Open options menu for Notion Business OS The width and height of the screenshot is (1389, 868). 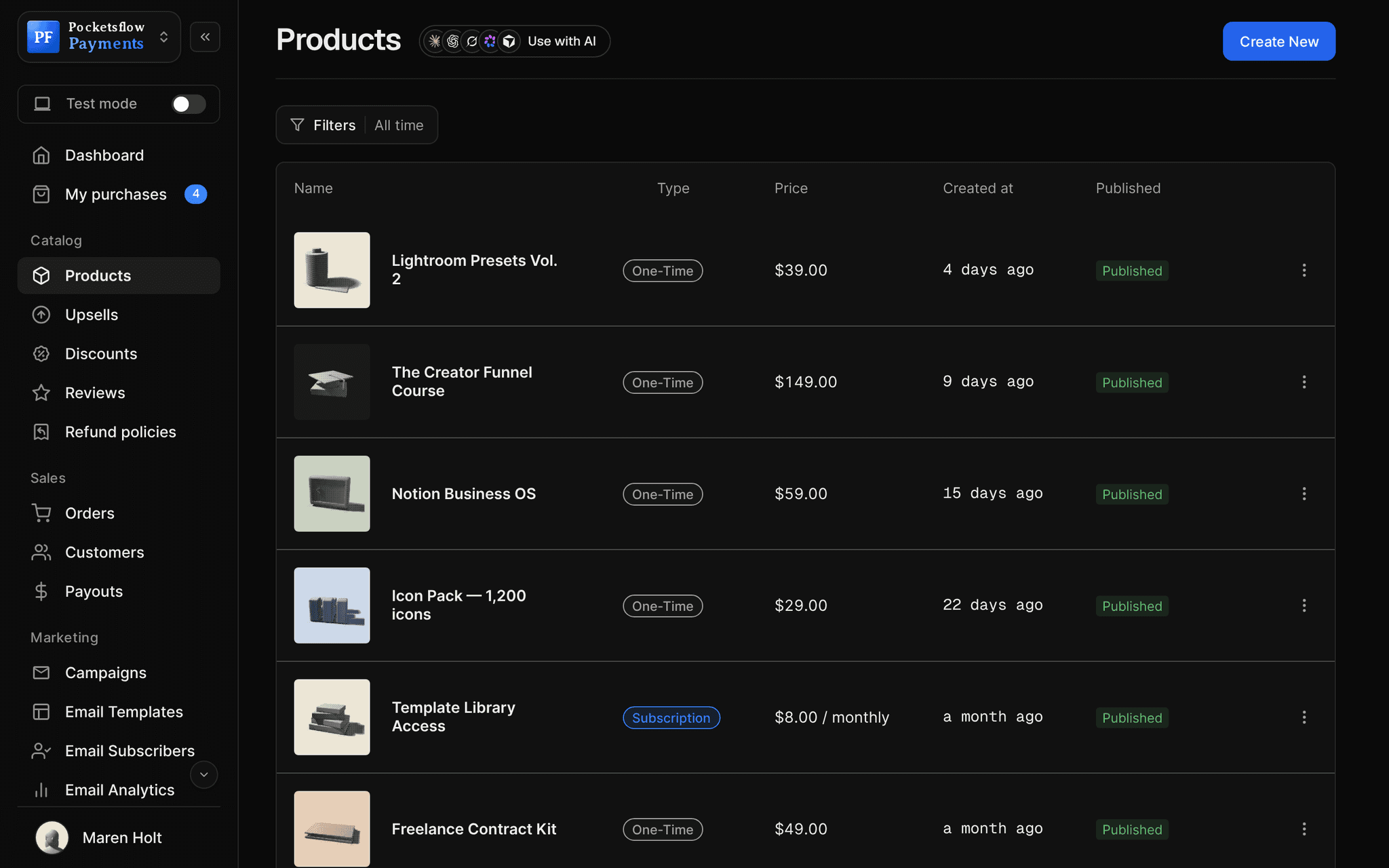click(x=1304, y=494)
